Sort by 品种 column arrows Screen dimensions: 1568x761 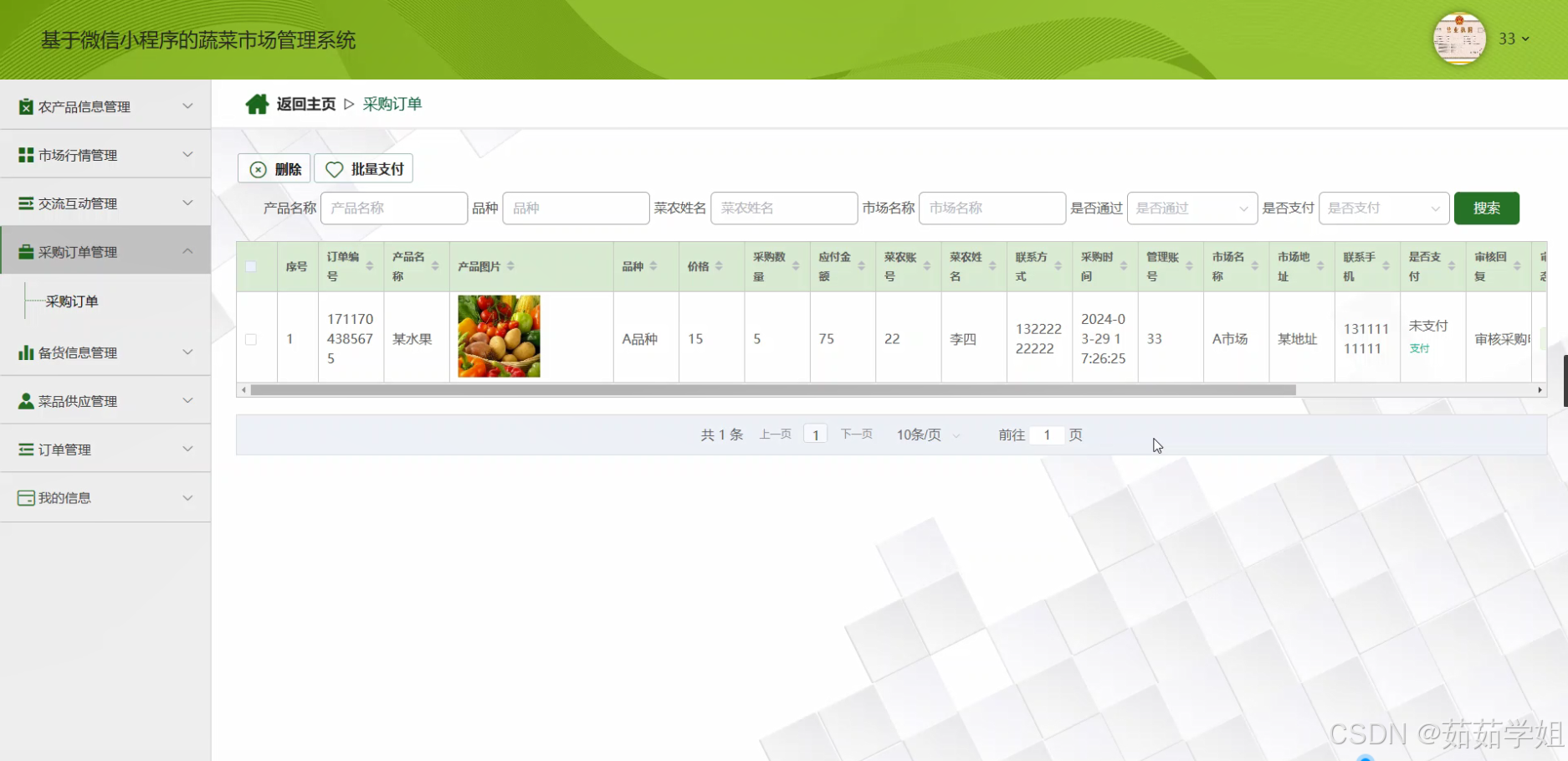(x=653, y=266)
